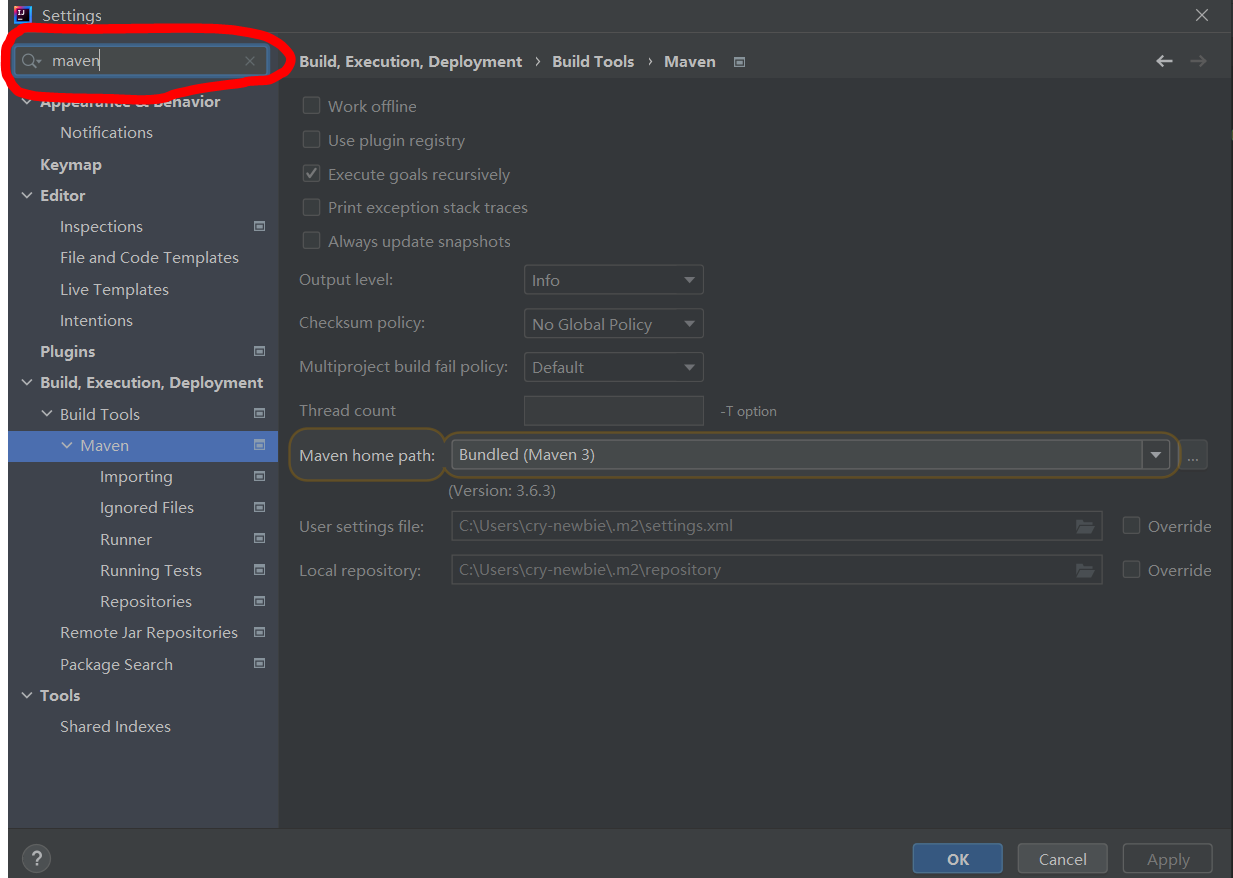Clear the maven search text

coord(250,61)
